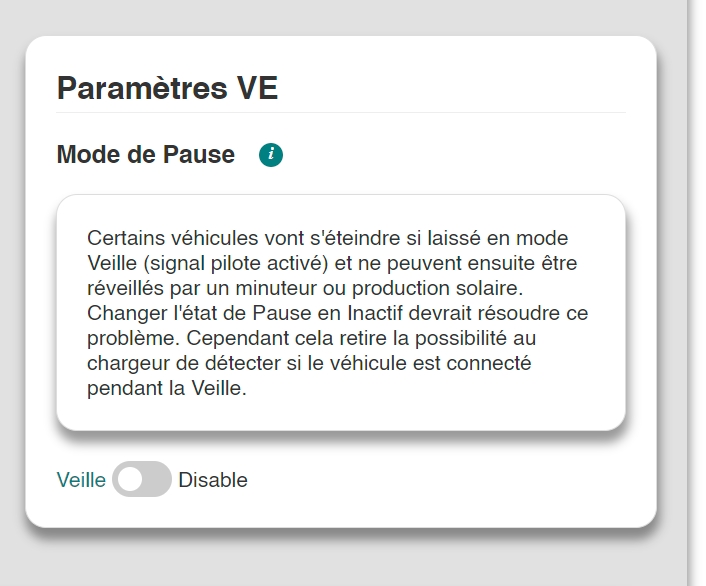Click the info icon beside Mode de Pause
The width and height of the screenshot is (706, 586).
tap(271, 155)
